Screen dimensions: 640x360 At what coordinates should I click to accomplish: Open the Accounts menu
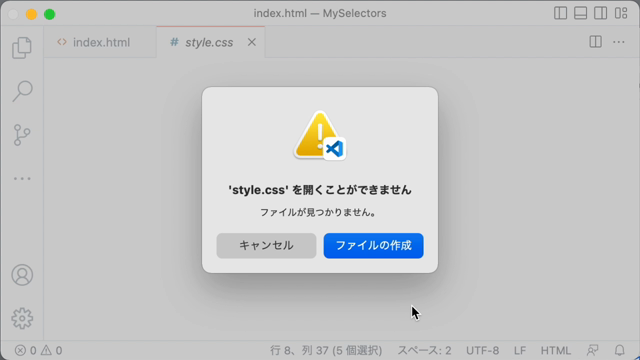[22, 275]
